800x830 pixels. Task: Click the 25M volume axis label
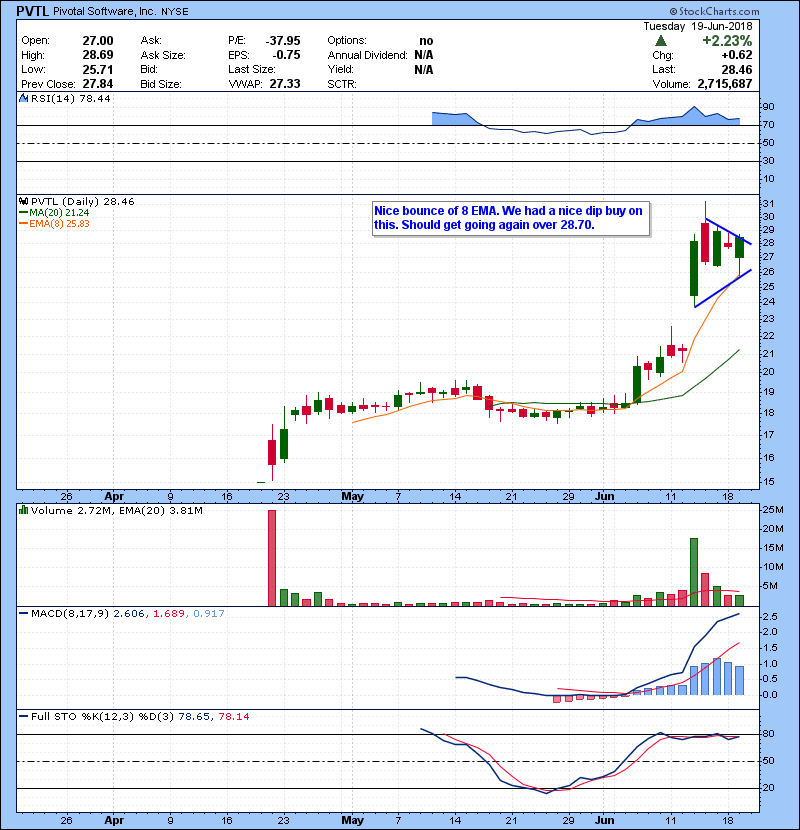772,510
